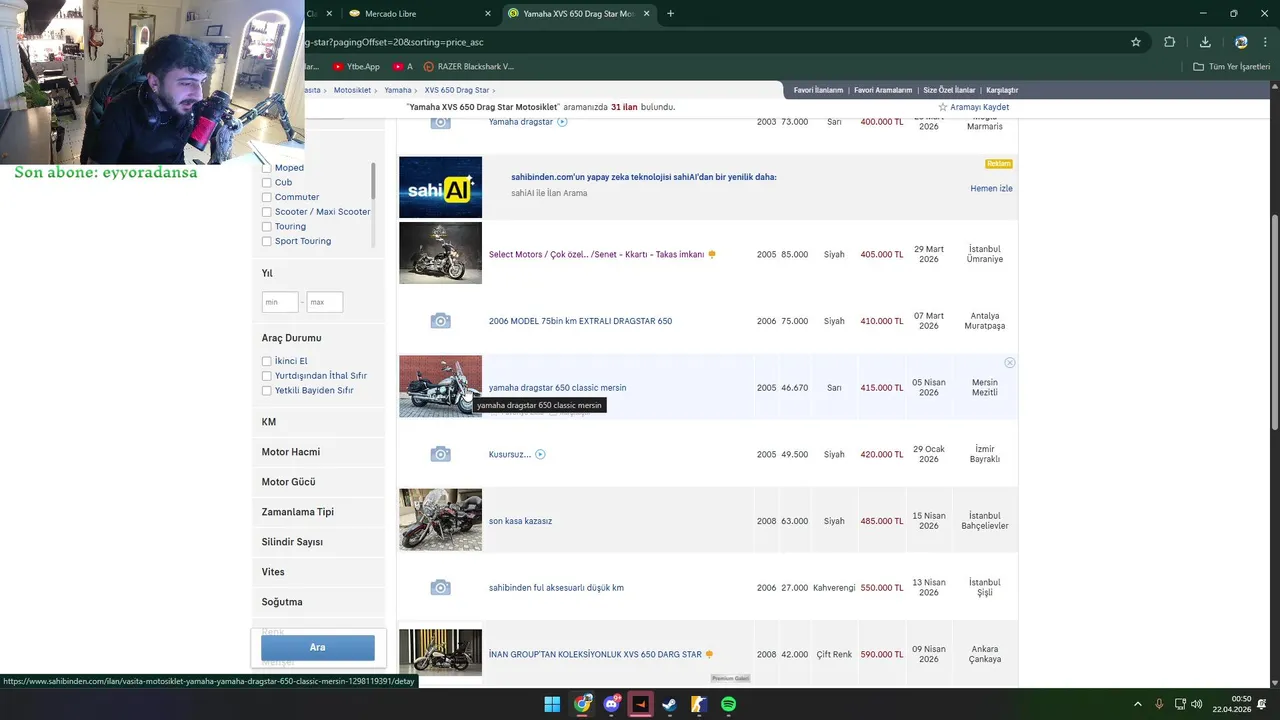Open the yamaha dragstar 650 classic mersin photo
Image resolution: width=1280 pixels, height=720 pixels.
(440, 386)
